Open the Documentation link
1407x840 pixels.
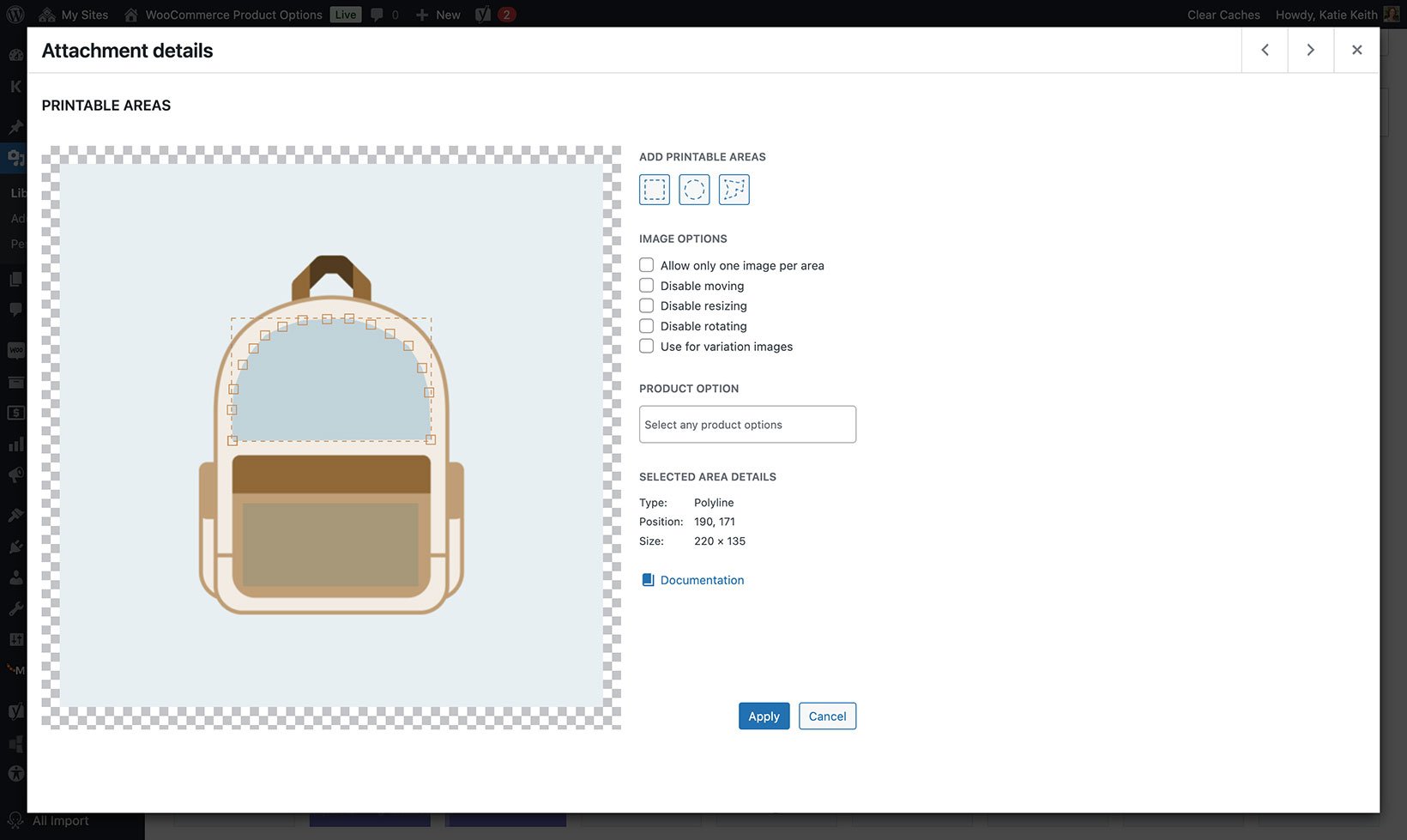[702, 579]
